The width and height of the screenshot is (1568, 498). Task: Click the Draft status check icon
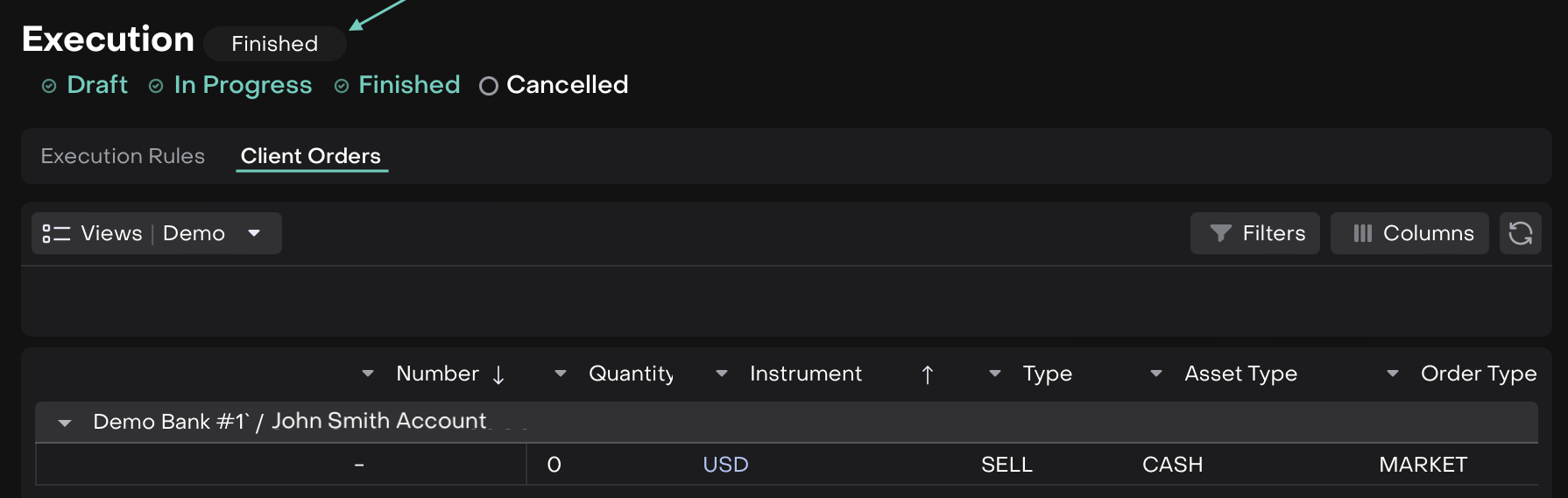tap(50, 86)
